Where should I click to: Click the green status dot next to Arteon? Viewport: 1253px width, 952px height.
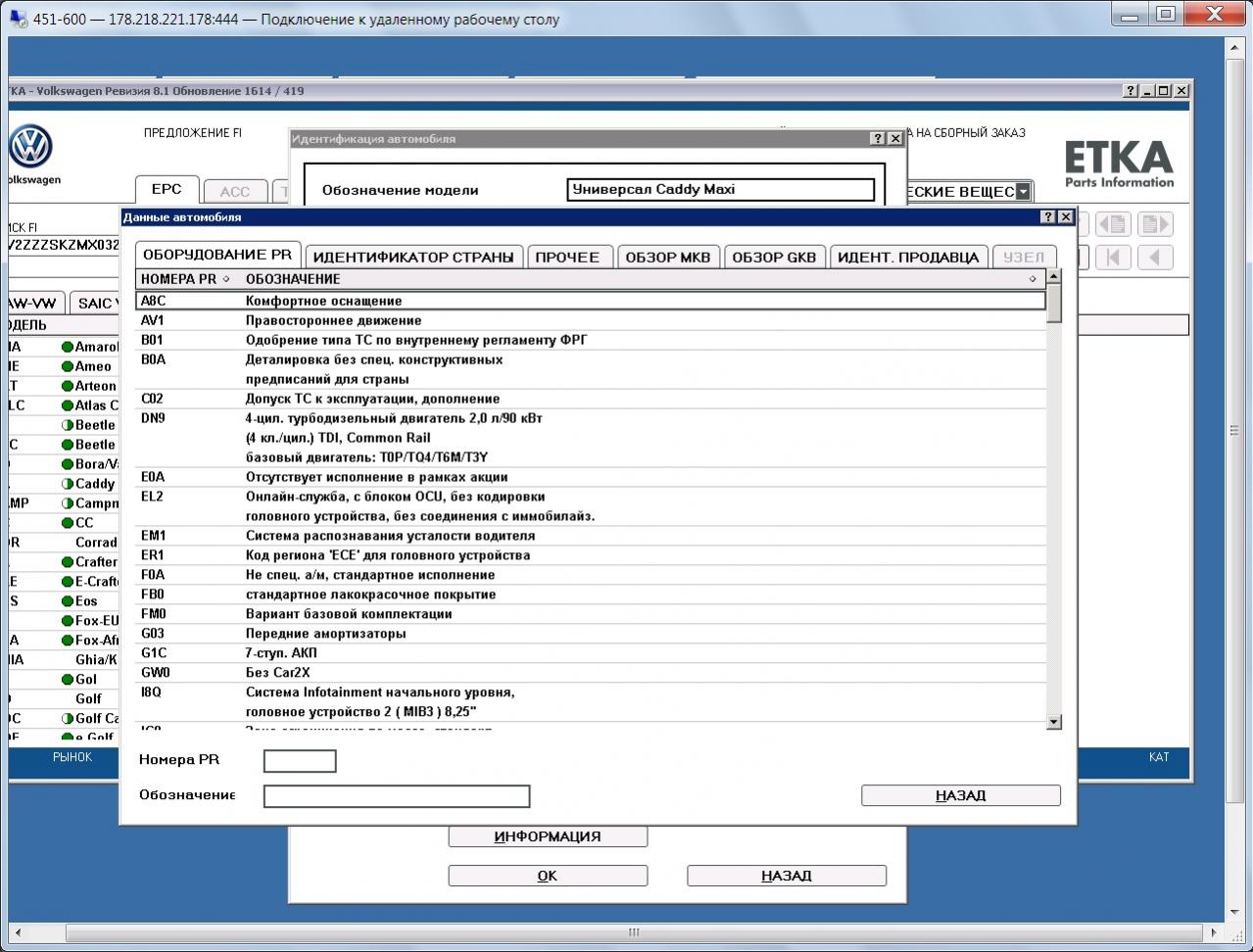coord(68,386)
